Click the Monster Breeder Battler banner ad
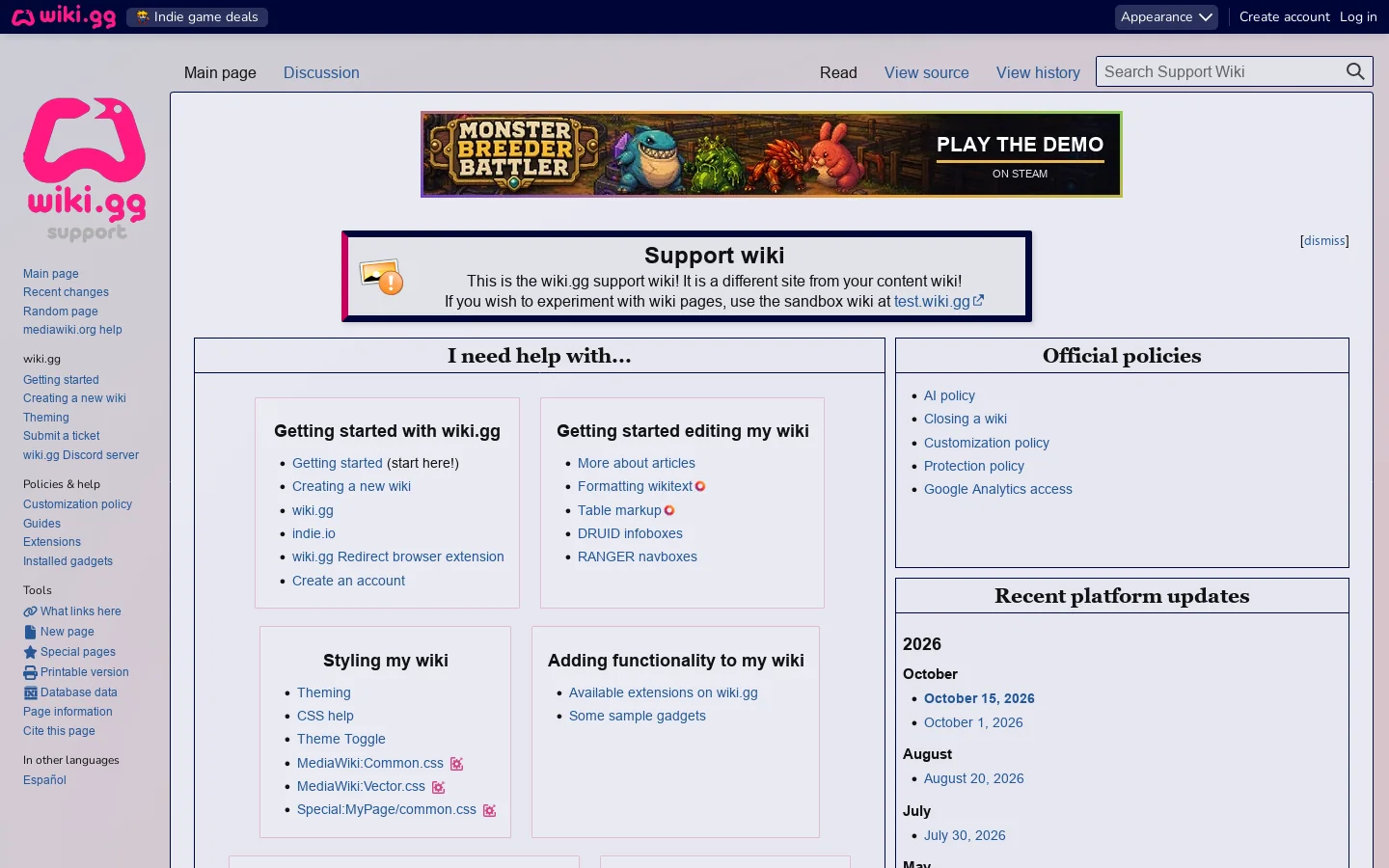1389x868 pixels. click(x=772, y=154)
